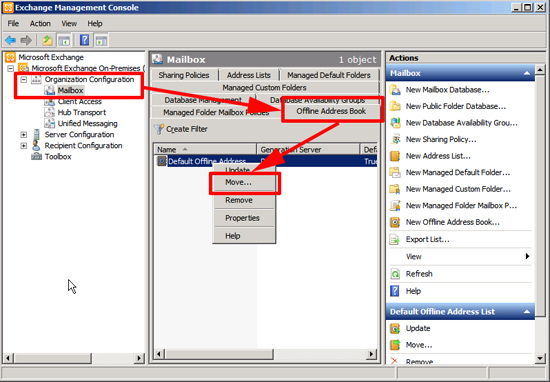The width and height of the screenshot is (550, 382).
Task: Collapse Default Offline Address List section
Action: click(526, 311)
